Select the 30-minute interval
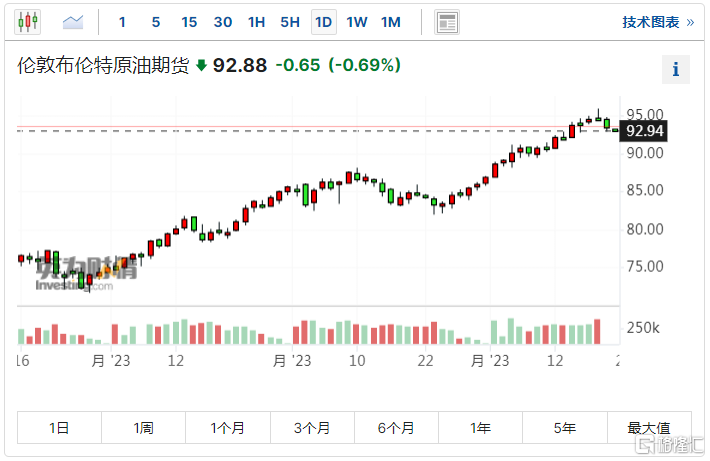 click(x=223, y=22)
